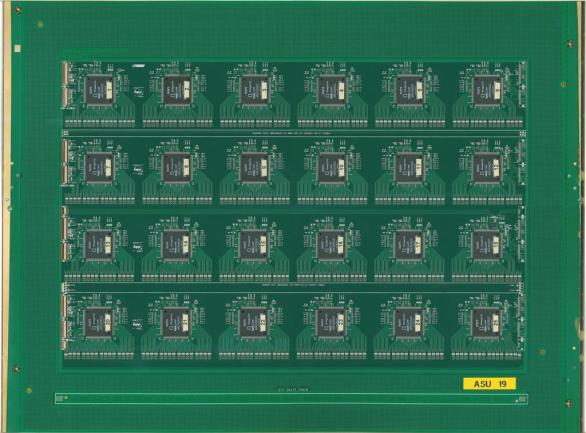Screen dimensions: 586x433
Task: Click the small logo in the third row
Action: click(138, 247)
